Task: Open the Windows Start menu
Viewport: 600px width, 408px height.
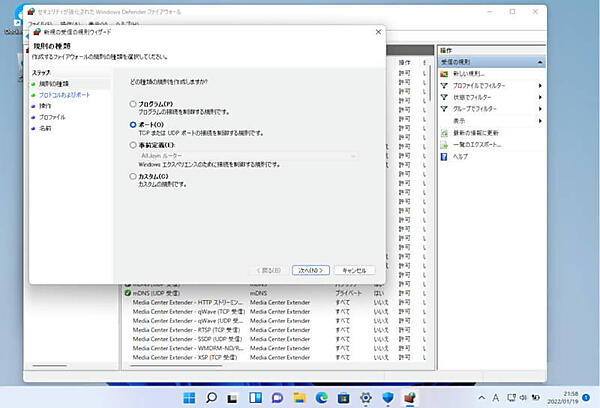Action: 189,398
